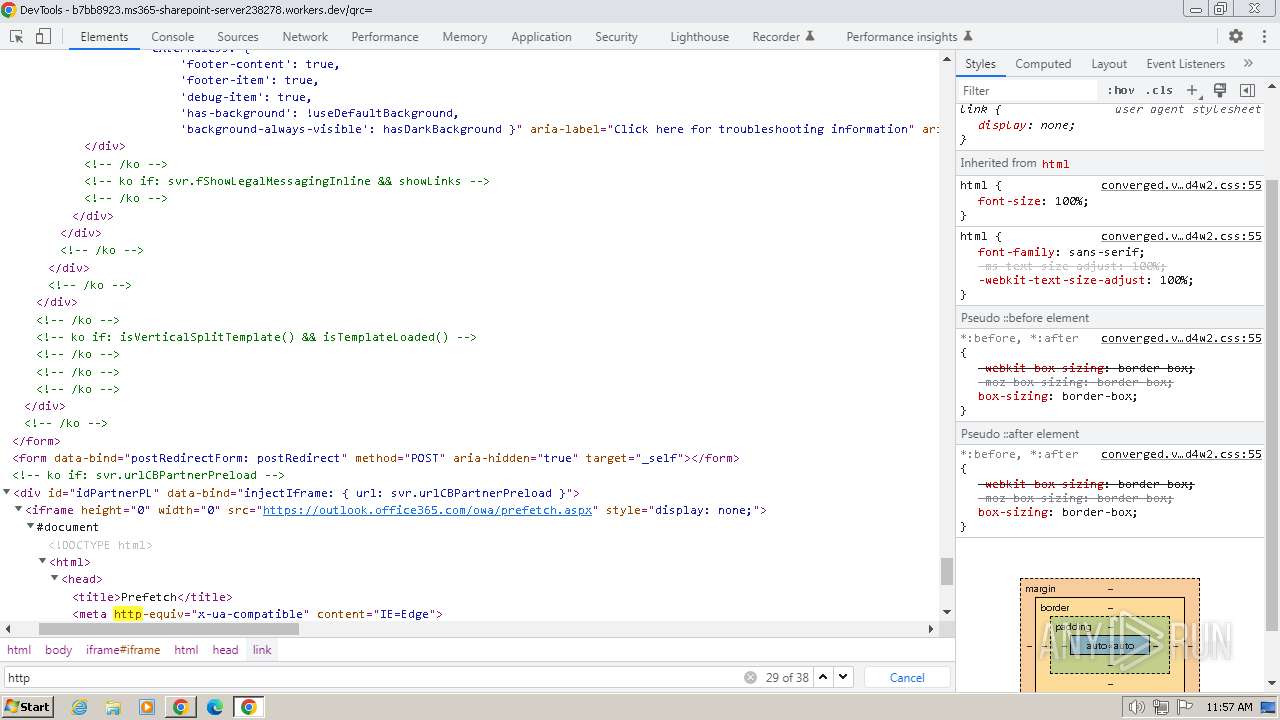Collapse the #document node
The height and width of the screenshot is (720, 1280).
point(31,526)
